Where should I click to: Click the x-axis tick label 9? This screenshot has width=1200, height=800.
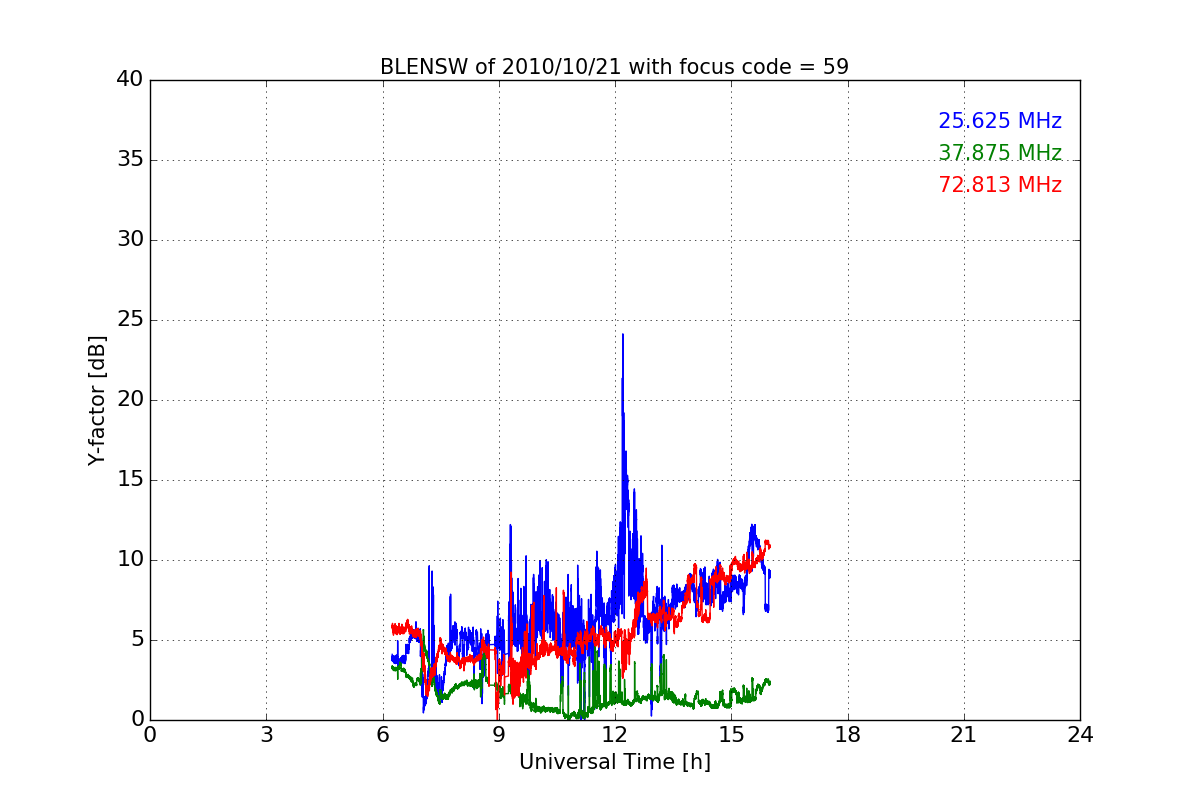click(x=499, y=735)
